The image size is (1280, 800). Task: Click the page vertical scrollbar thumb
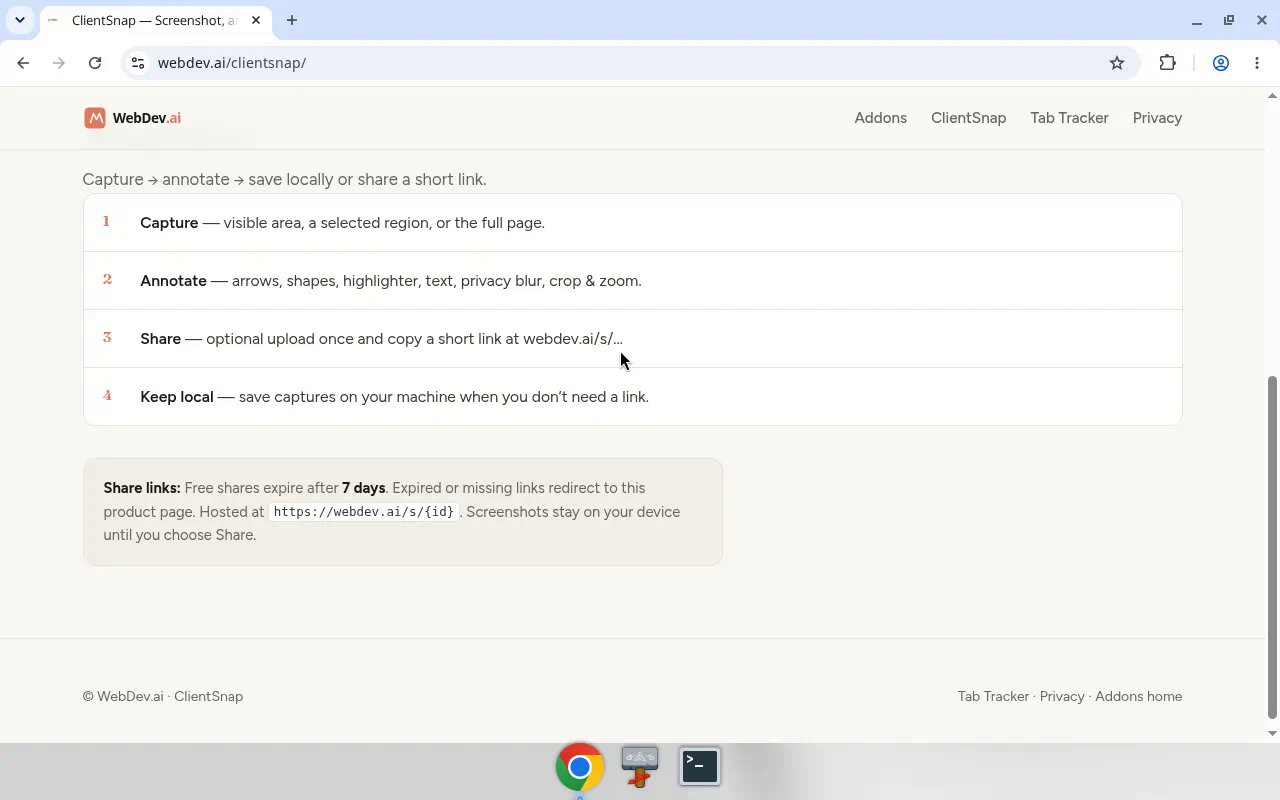[1272, 547]
